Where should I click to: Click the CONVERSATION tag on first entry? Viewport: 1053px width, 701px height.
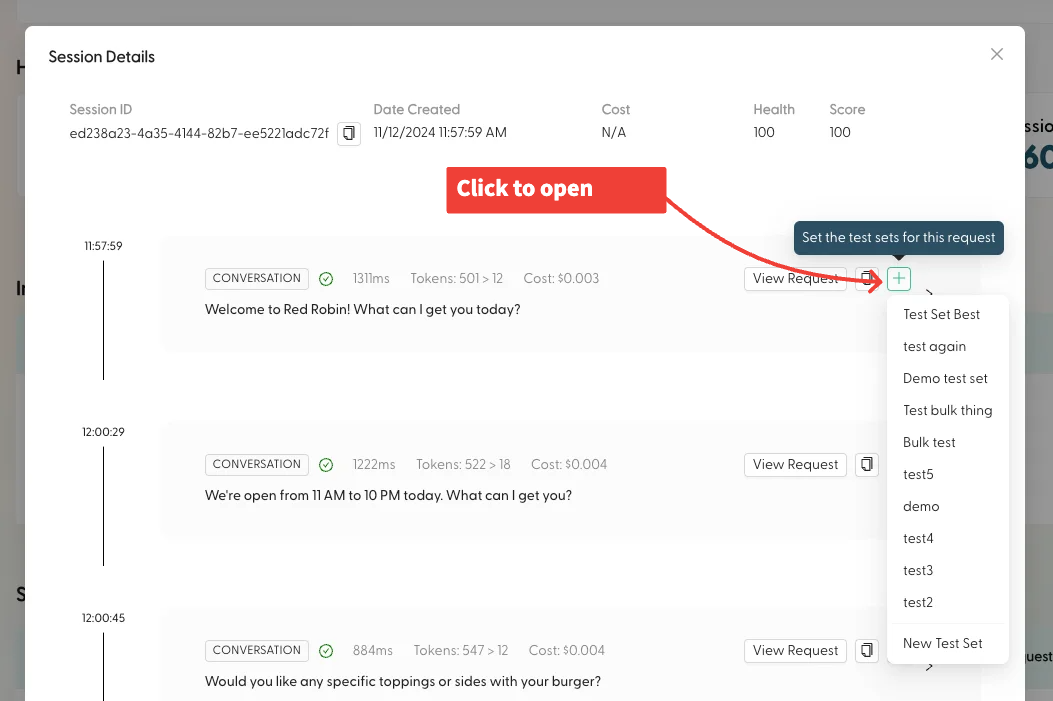(x=256, y=278)
